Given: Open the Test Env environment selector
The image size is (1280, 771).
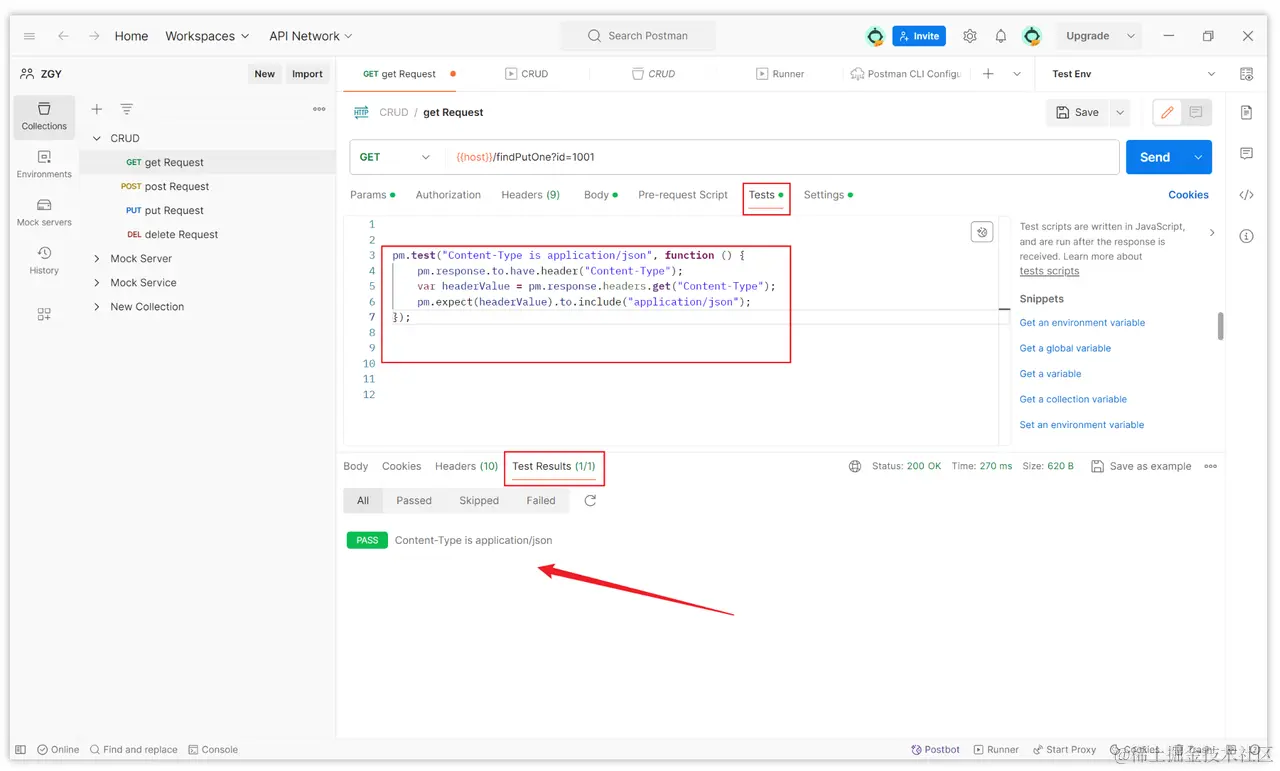Looking at the screenshot, I should 1133,74.
